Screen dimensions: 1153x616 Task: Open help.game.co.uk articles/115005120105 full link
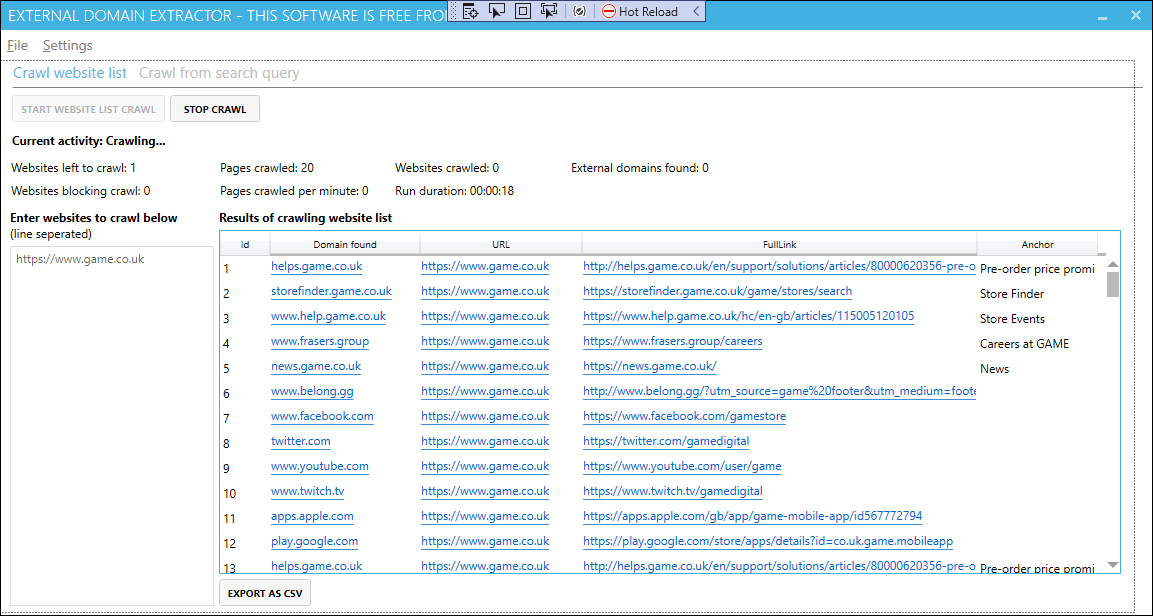click(749, 316)
